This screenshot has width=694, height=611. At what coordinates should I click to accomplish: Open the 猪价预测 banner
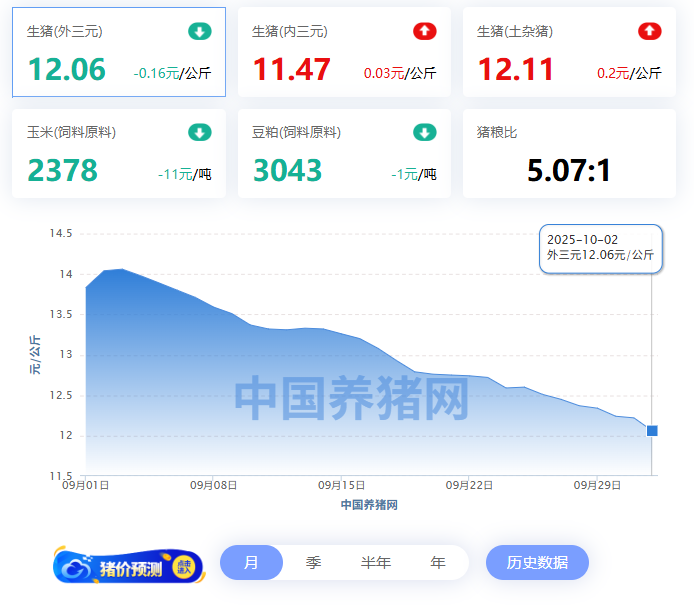tap(130, 568)
